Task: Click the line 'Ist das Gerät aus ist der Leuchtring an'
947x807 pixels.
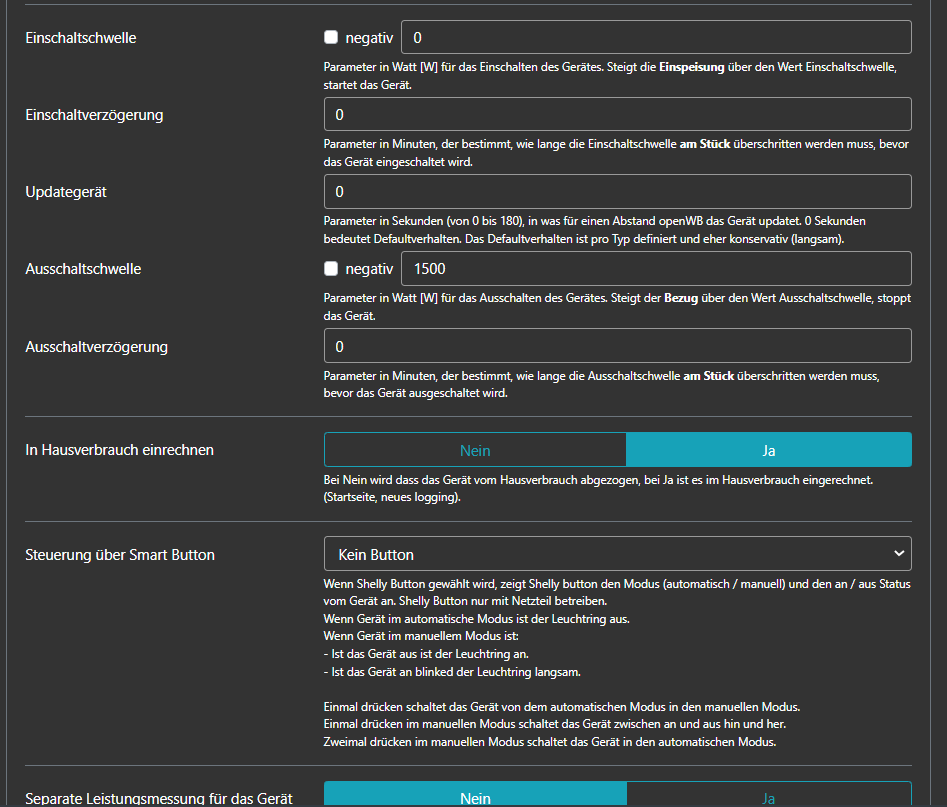Action: pos(426,654)
